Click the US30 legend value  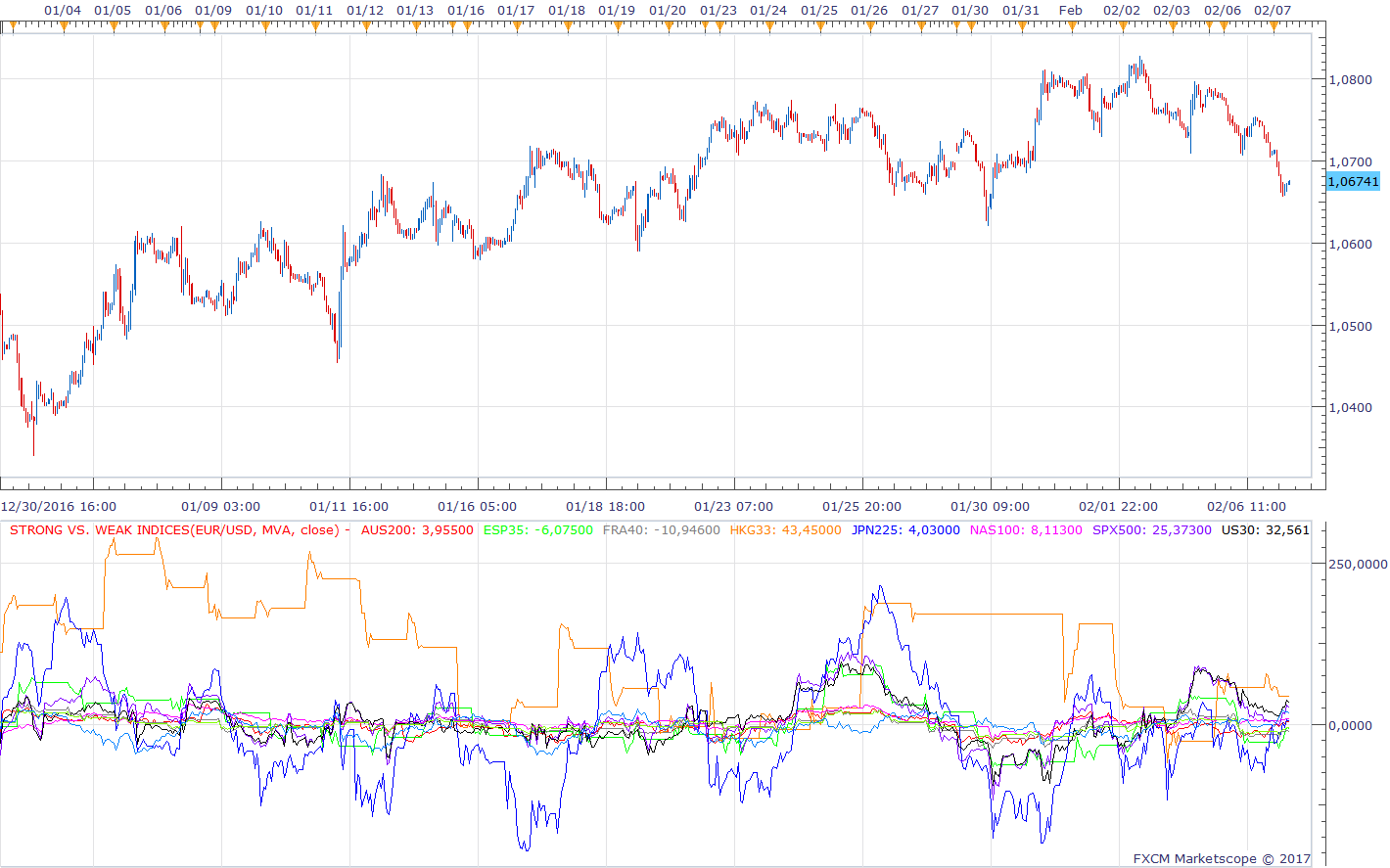pos(1266,530)
